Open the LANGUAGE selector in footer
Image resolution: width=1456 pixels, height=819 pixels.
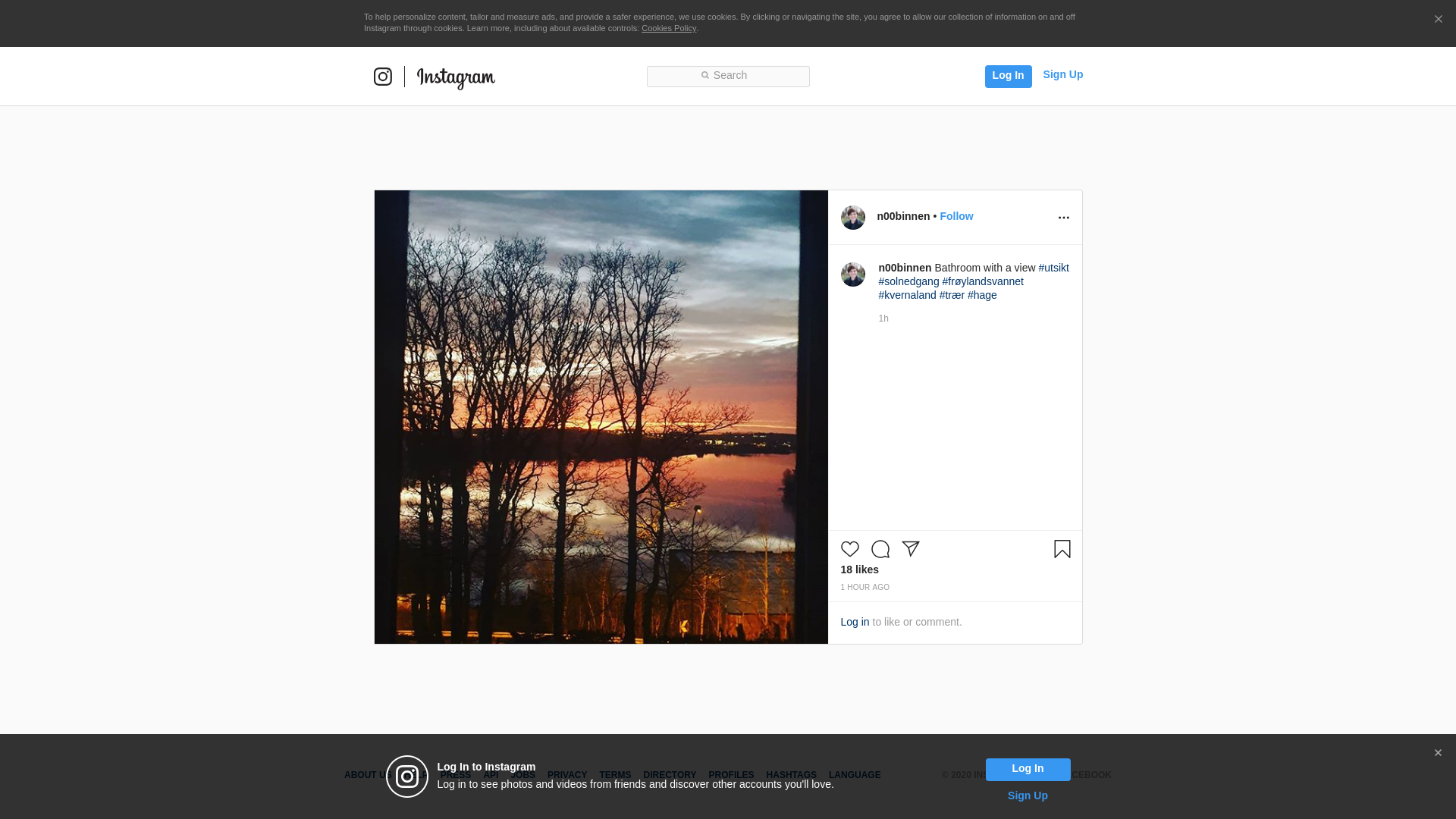click(855, 775)
